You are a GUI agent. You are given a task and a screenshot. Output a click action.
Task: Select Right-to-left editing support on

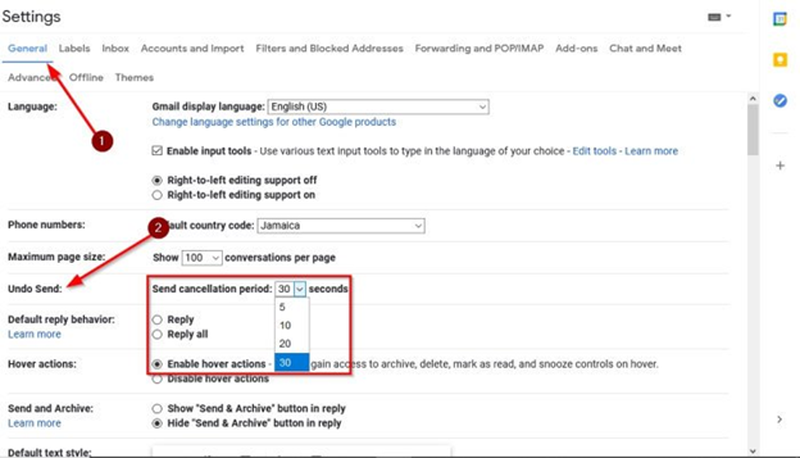(x=157, y=194)
